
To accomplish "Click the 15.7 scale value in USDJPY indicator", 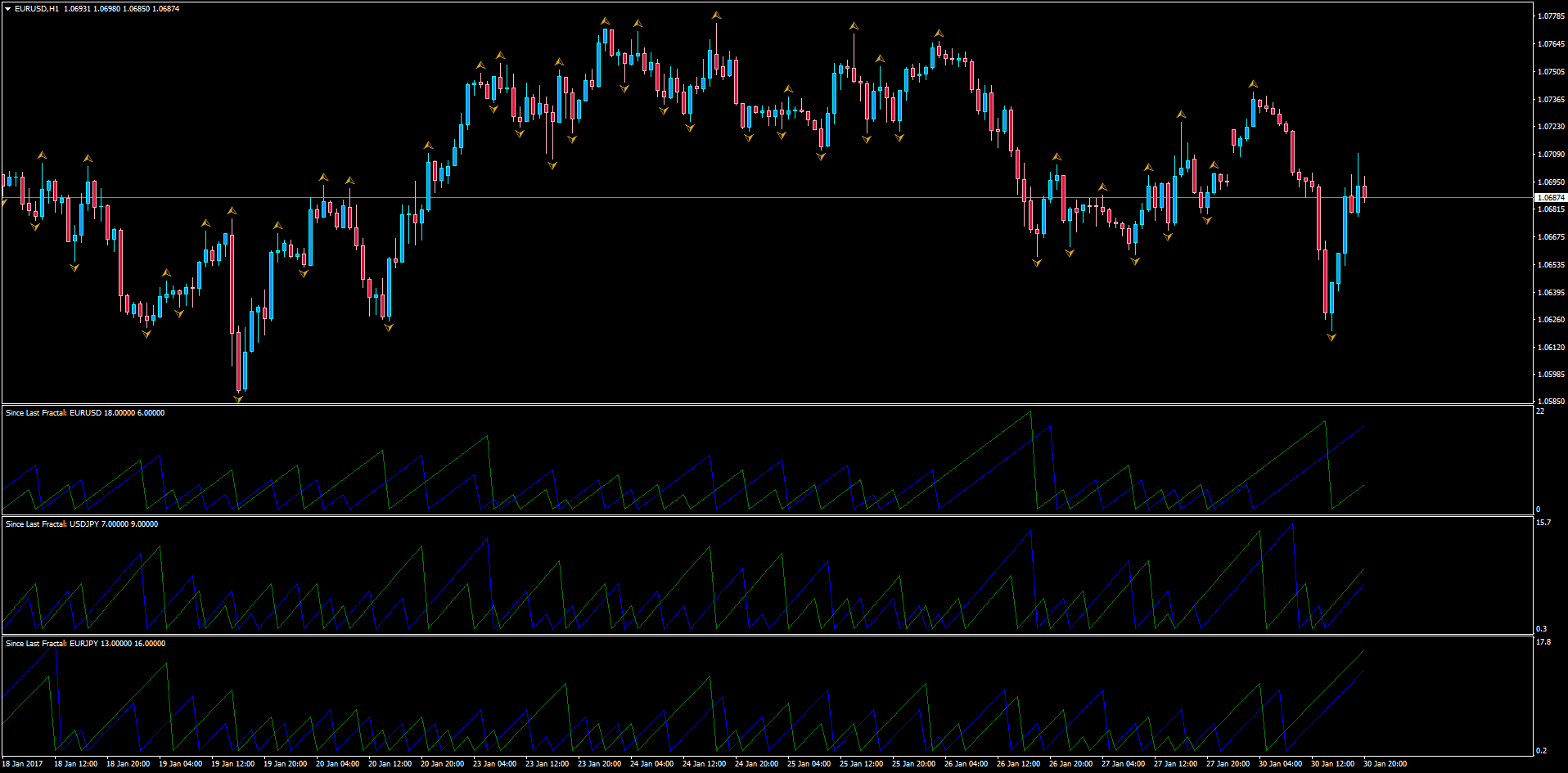I will (x=1543, y=523).
